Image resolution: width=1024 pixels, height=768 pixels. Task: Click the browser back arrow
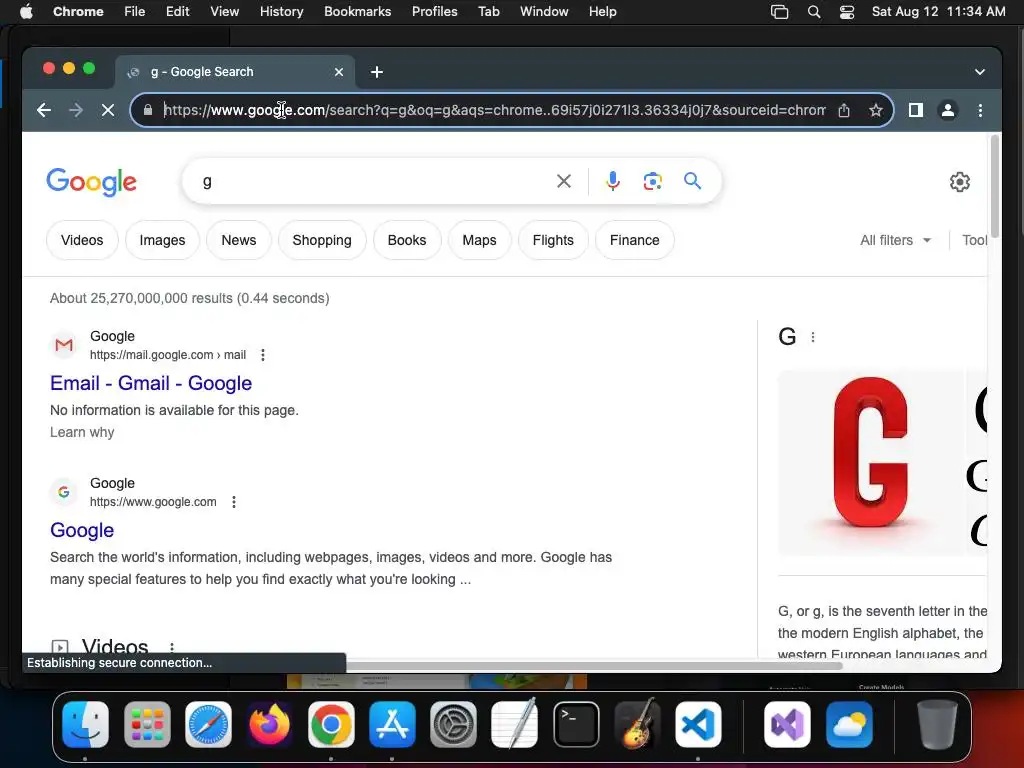click(x=44, y=110)
